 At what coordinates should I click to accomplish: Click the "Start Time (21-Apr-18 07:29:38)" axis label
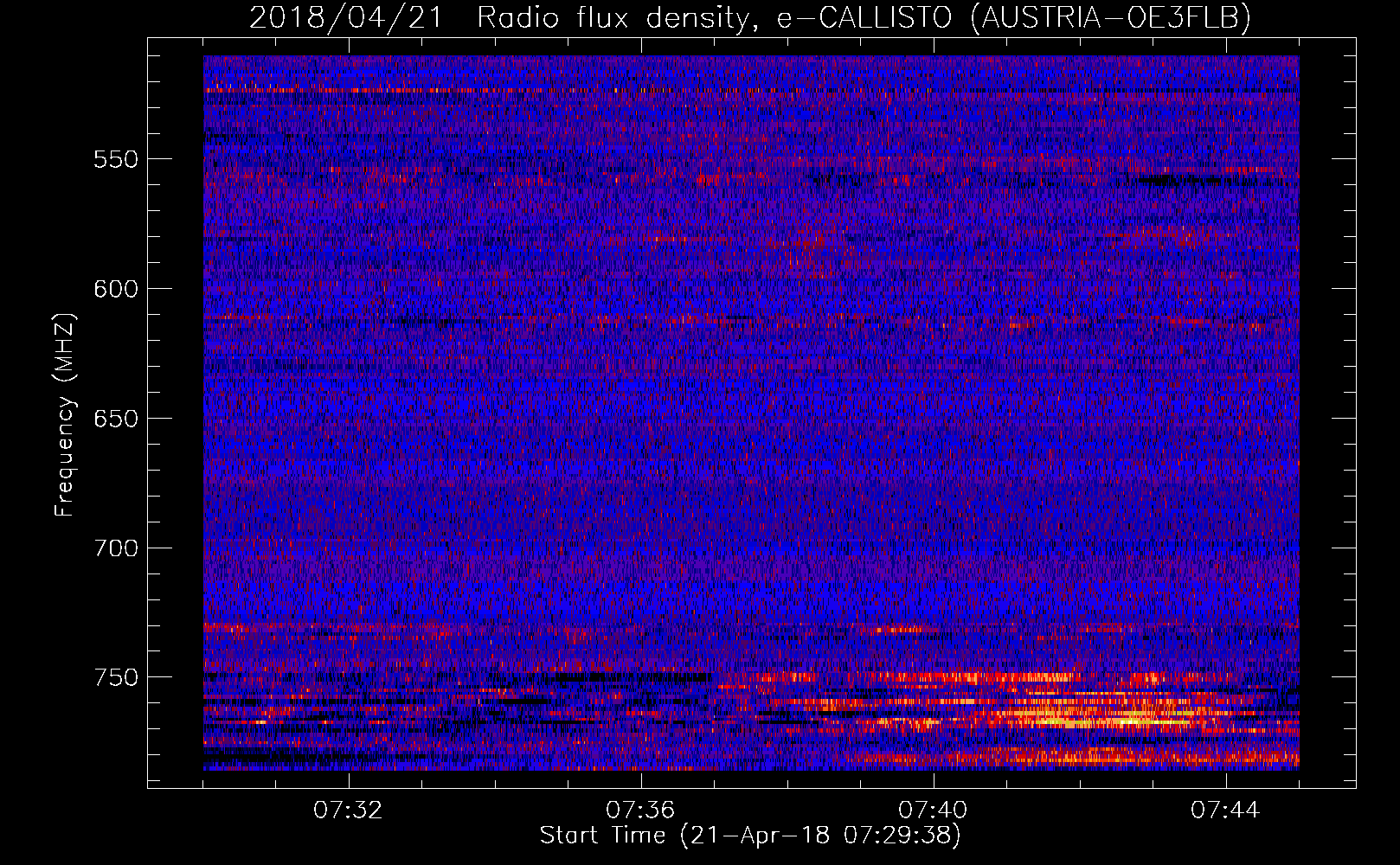(x=750, y=836)
